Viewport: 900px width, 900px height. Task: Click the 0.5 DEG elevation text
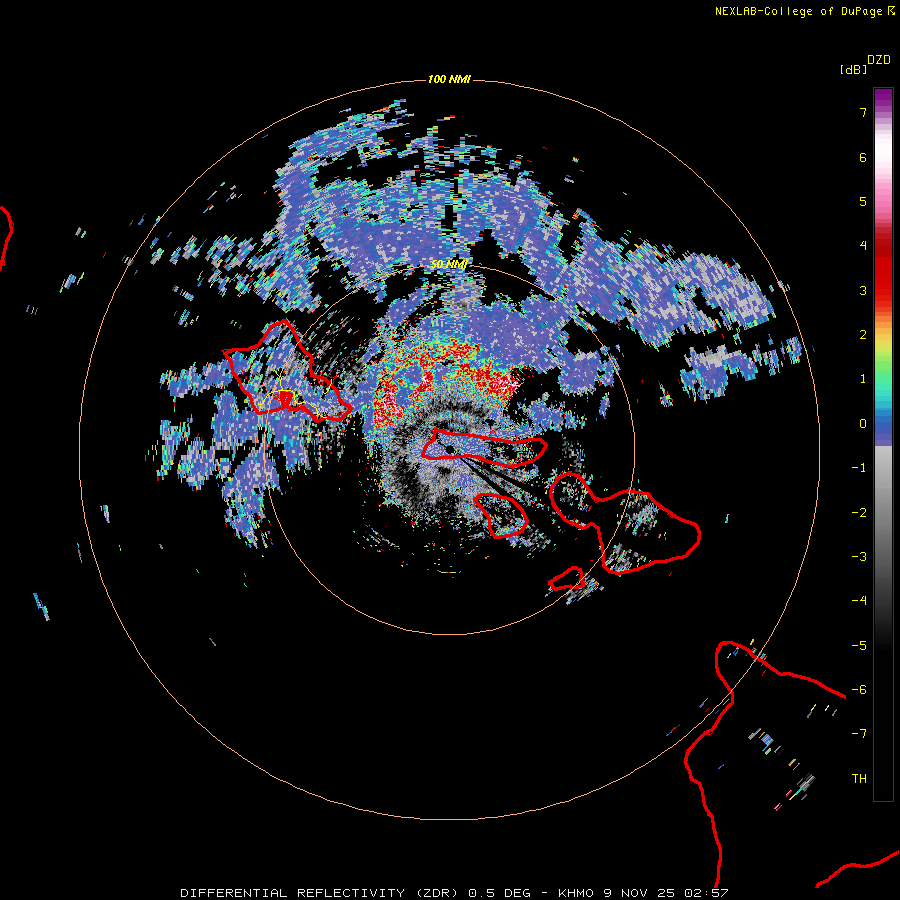coord(499,893)
